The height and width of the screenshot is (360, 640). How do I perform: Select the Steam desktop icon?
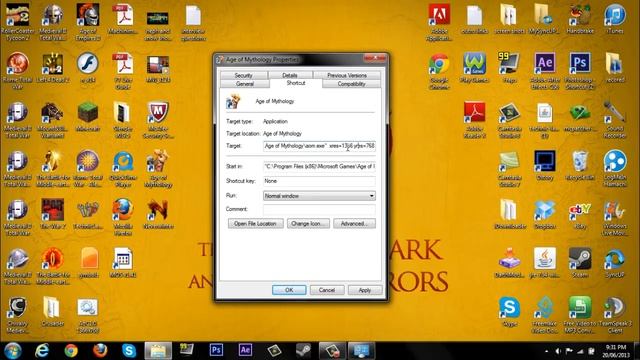[x=580, y=263]
